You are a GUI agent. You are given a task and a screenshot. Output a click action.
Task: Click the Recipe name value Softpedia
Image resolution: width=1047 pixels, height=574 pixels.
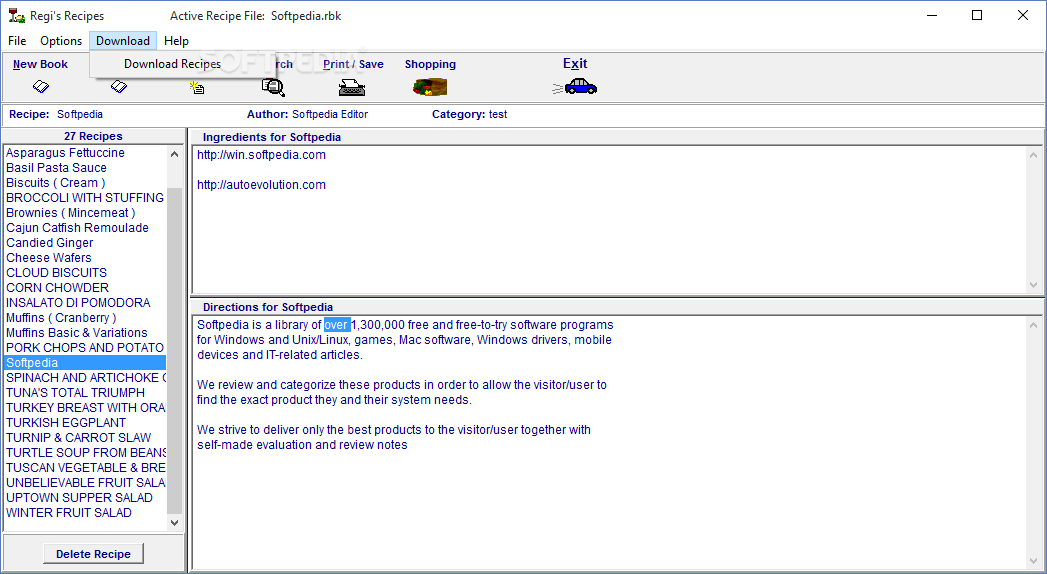click(x=80, y=115)
